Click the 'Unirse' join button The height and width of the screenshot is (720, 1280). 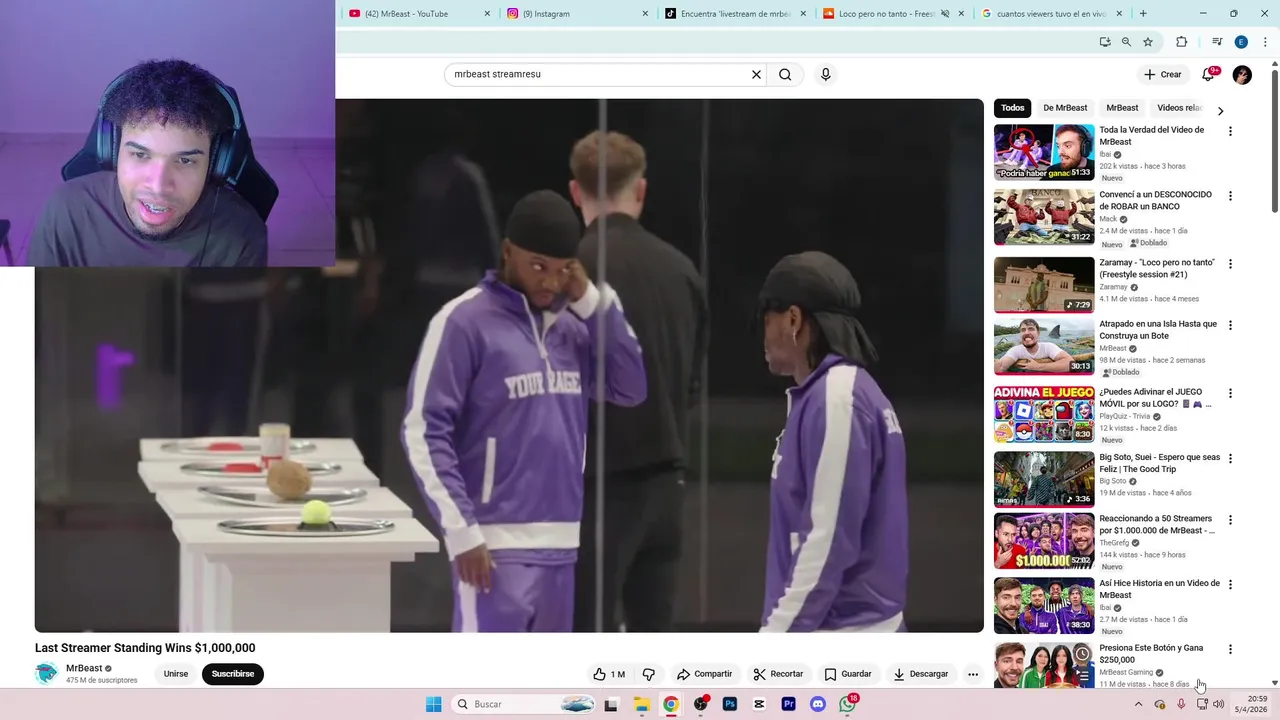tap(176, 674)
